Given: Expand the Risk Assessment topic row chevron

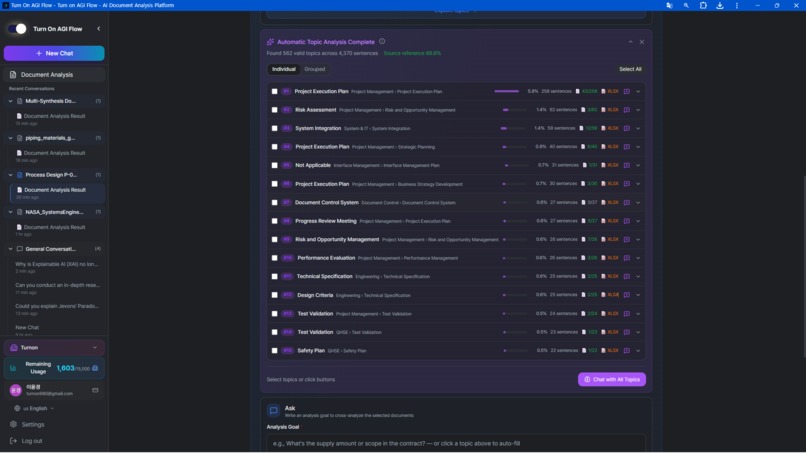Looking at the screenshot, I should (638, 110).
